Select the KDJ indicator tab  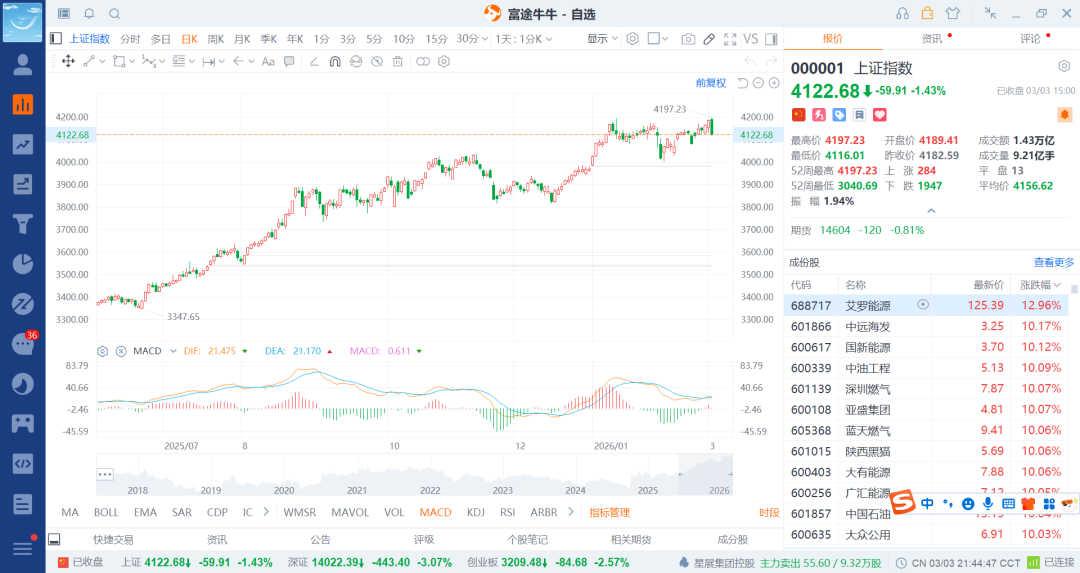475,512
